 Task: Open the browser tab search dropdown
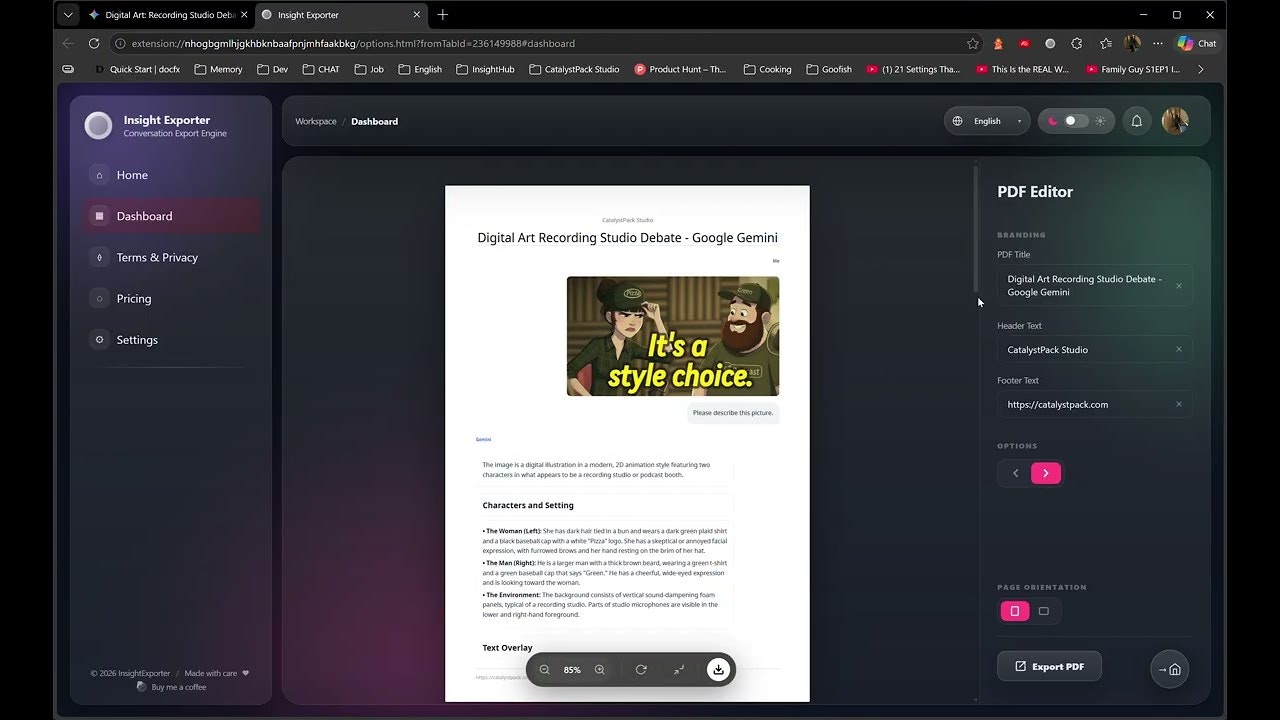(x=68, y=15)
